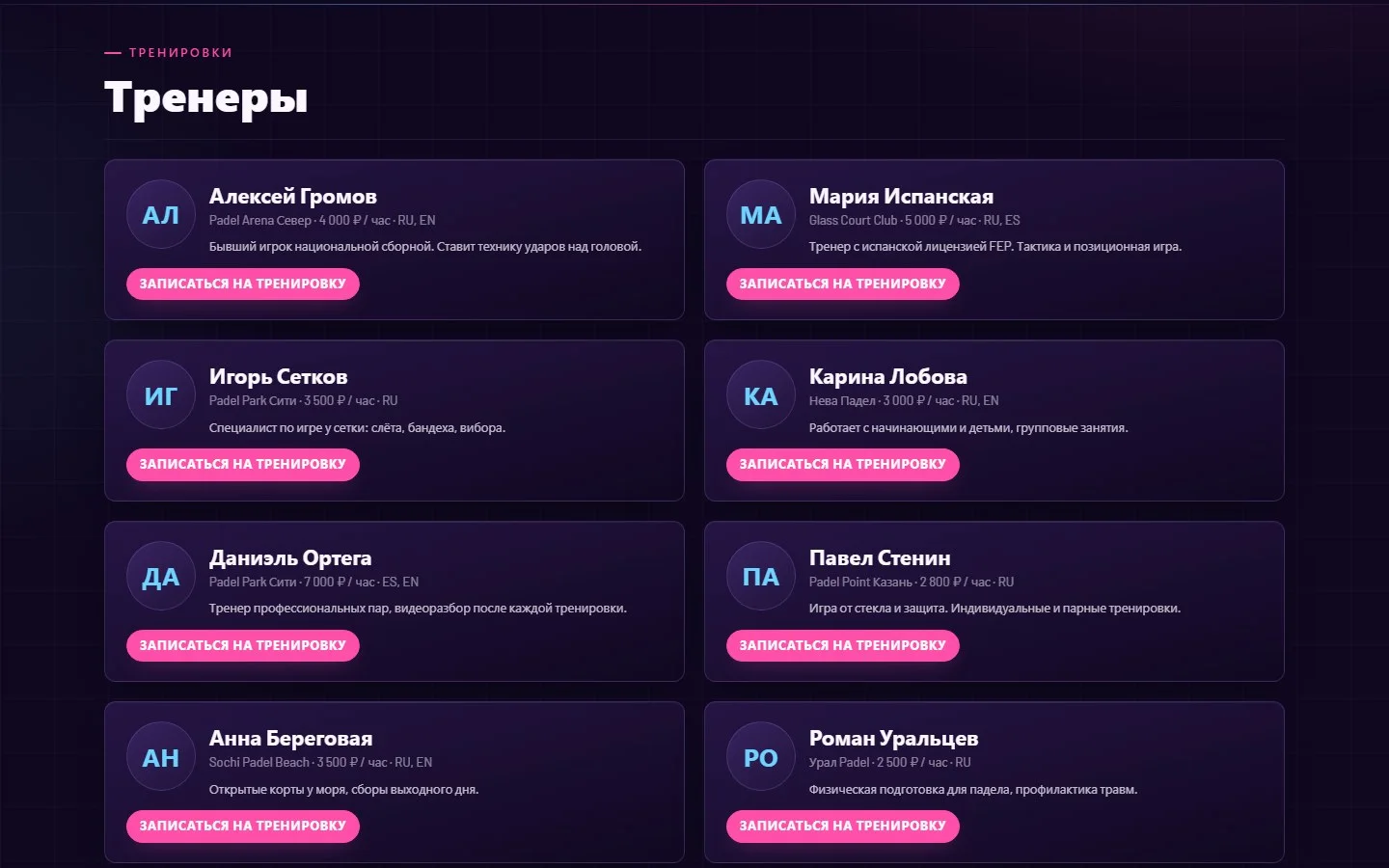1389x868 pixels.
Task: Click Записаться на тренировку under Даниэль Ортега
Action: (x=243, y=645)
